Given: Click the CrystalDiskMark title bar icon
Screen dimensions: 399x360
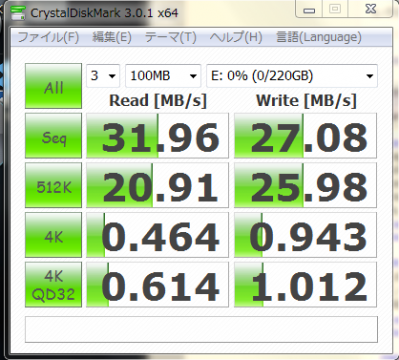Looking at the screenshot, I should click(x=18, y=13).
